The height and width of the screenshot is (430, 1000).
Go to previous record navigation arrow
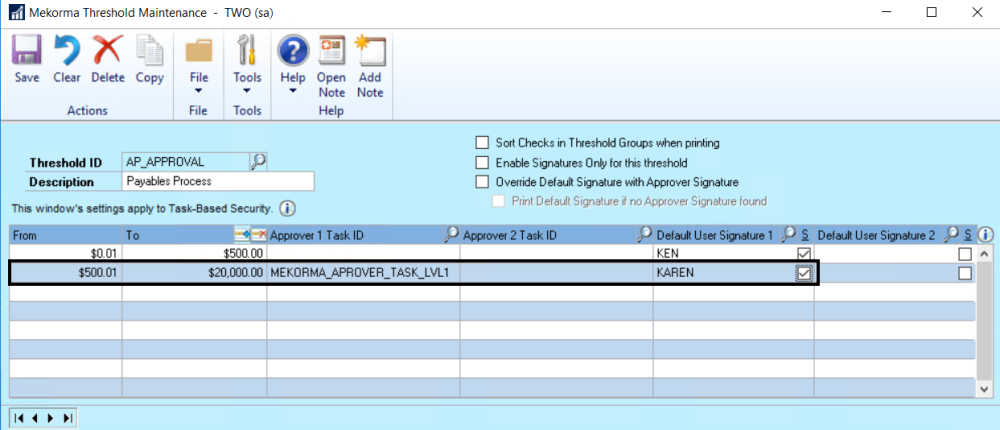point(34,419)
